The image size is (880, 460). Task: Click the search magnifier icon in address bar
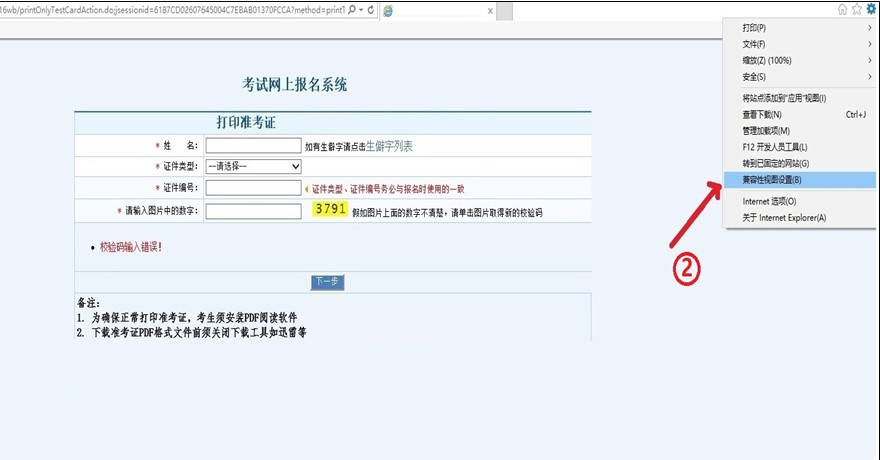pyautogui.click(x=354, y=9)
